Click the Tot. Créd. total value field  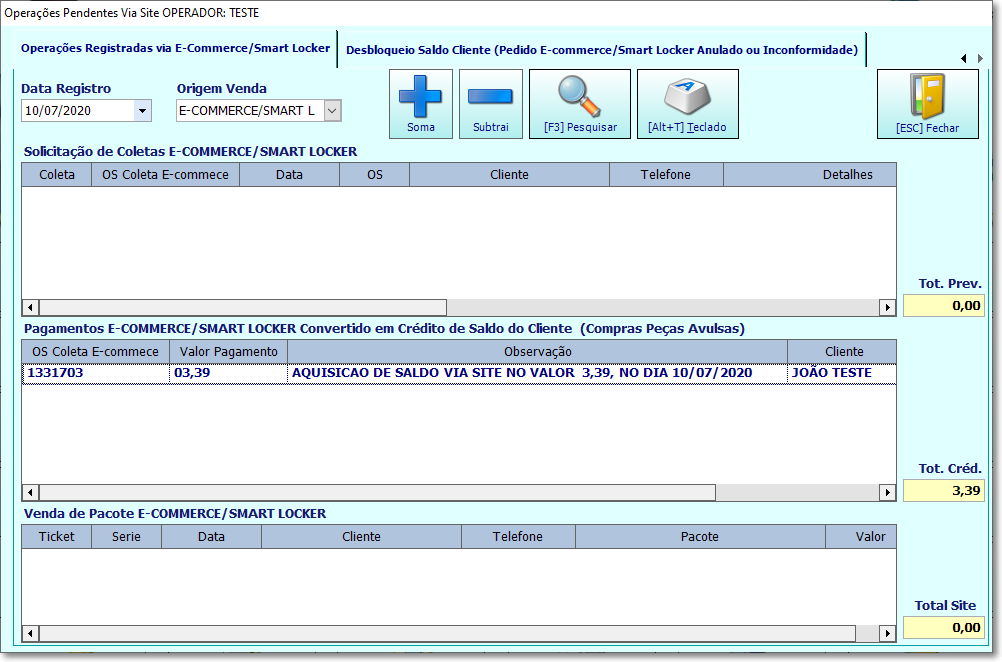[943, 491]
